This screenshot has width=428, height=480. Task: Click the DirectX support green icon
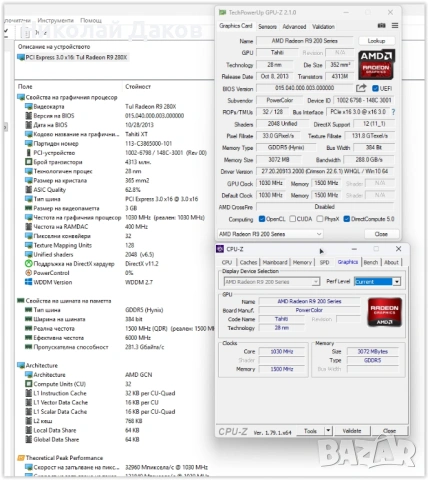tap(29, 264)
